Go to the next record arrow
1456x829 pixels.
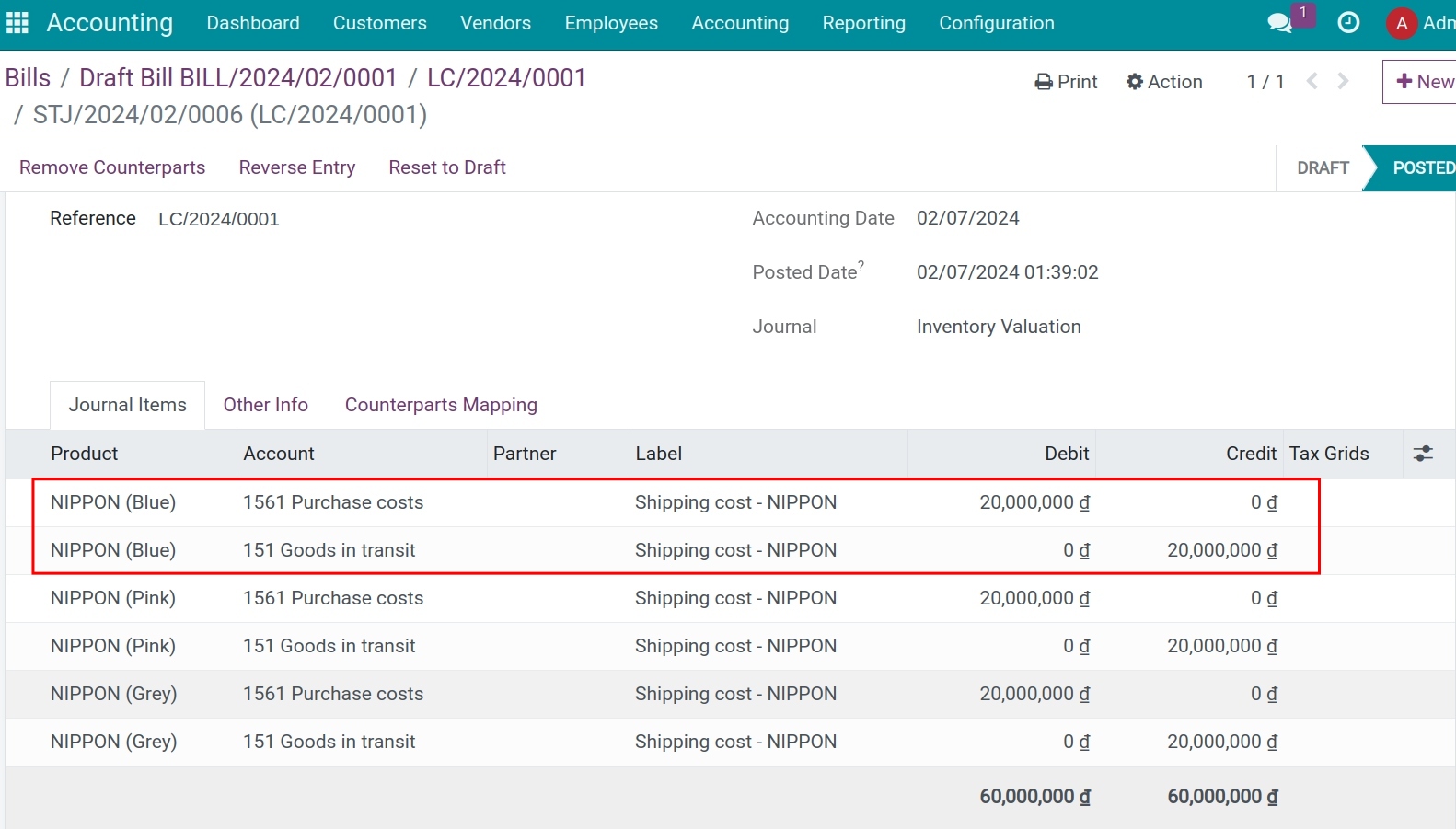pyautogui.click(x=1343, y=81)
